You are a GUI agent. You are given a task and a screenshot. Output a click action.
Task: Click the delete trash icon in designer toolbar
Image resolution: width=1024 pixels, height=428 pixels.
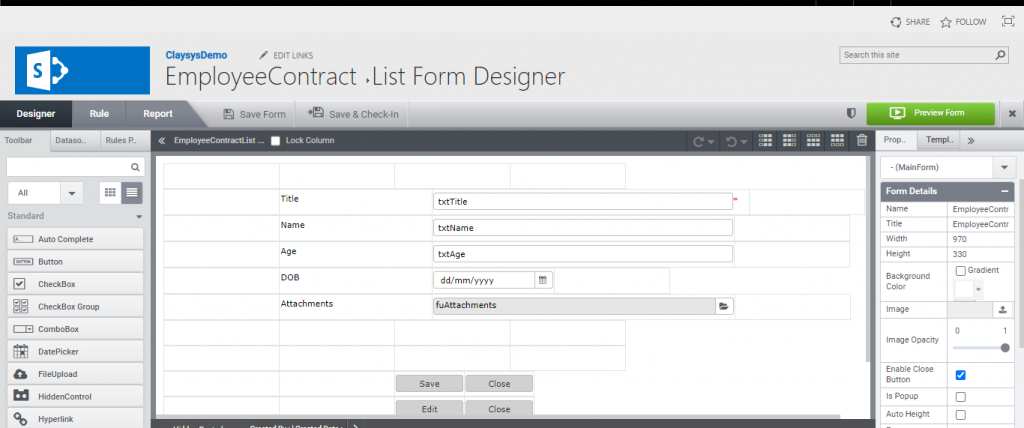pyautogui.click(x=862, y=141)
